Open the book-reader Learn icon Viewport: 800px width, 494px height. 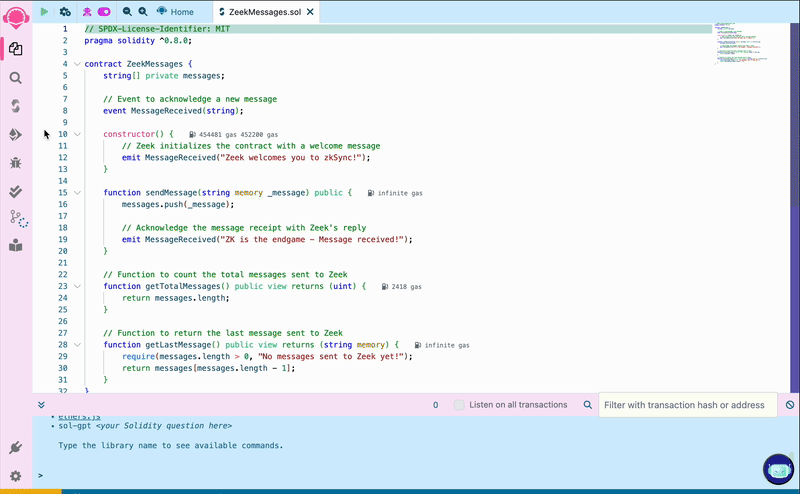[x=16, y=245]
